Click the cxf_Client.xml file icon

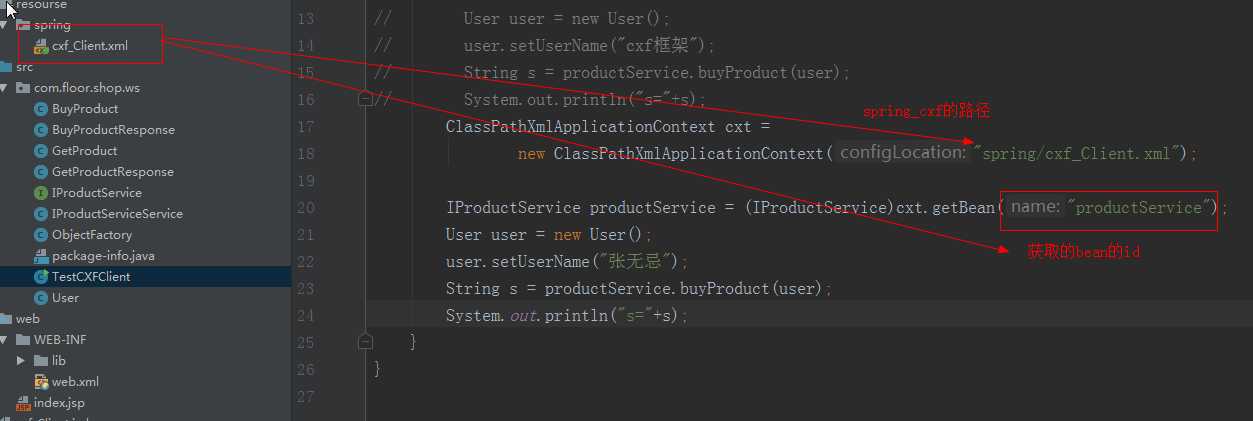coord(41,46)
